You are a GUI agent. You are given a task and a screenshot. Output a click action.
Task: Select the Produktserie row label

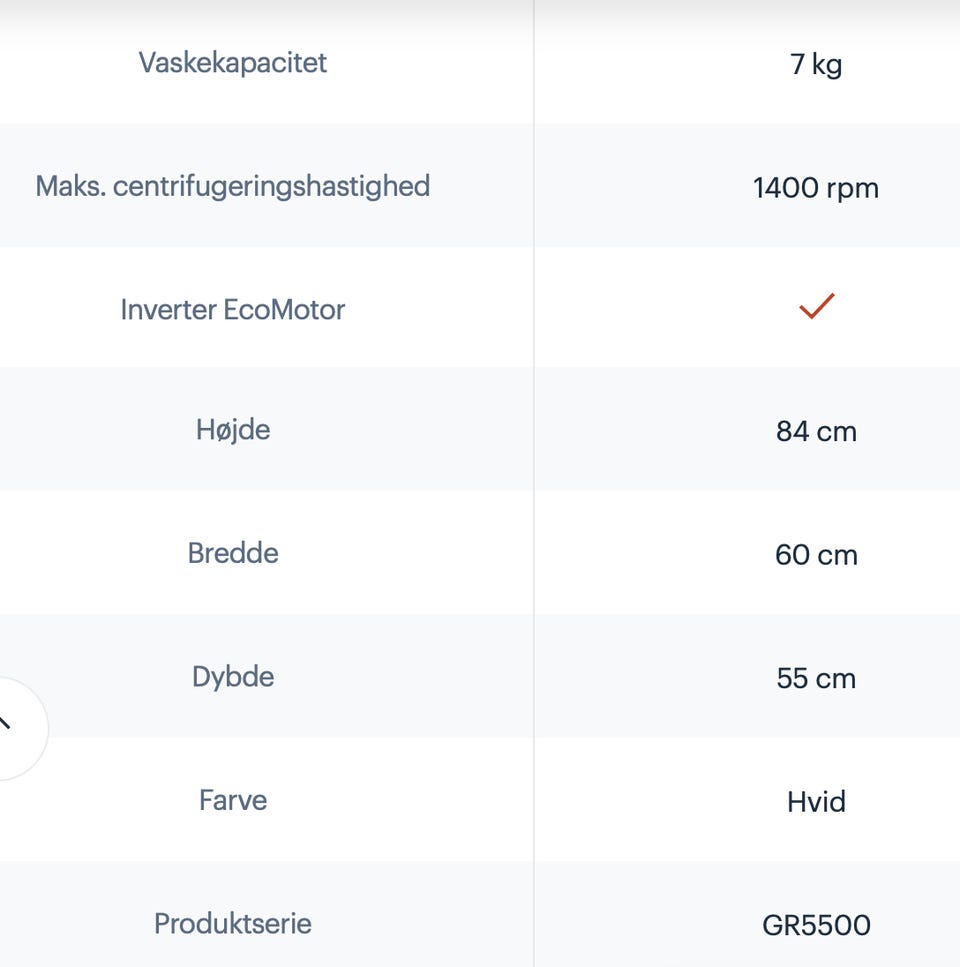click(x=232, y=924)
